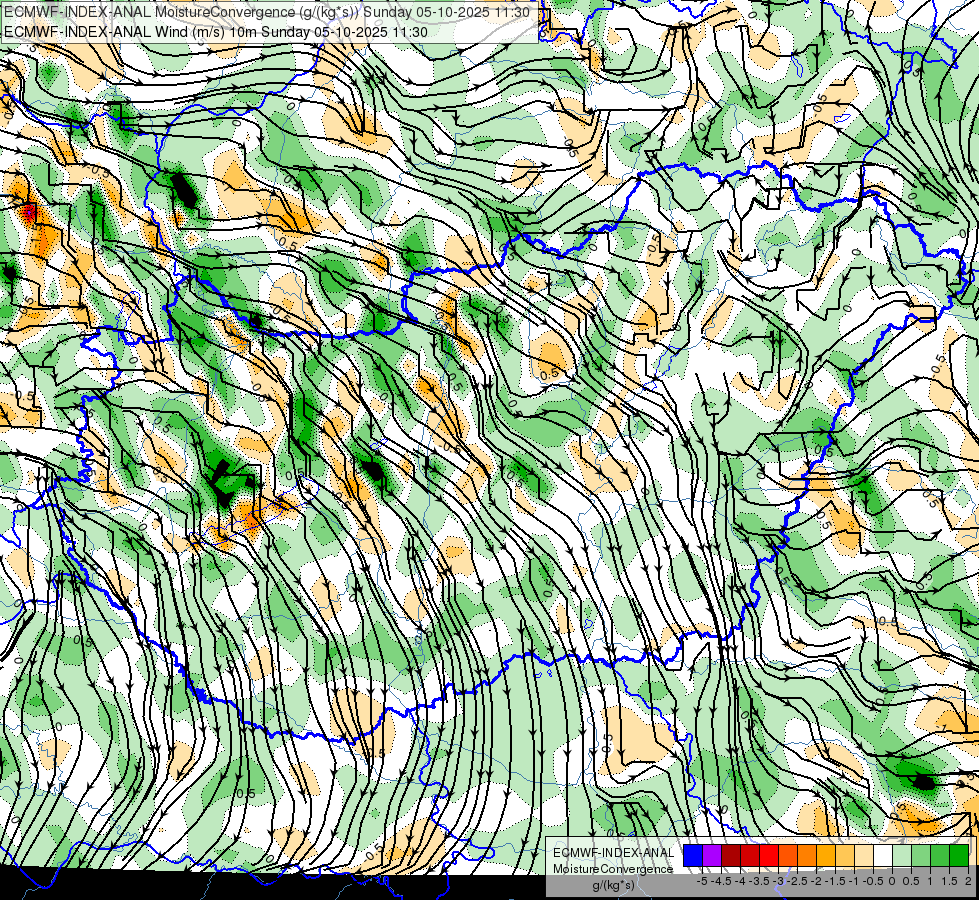The width and height of the screenshot is (979, 900).
Task: Click the amber swatch between -2 and -1.5
Action: 826,856
